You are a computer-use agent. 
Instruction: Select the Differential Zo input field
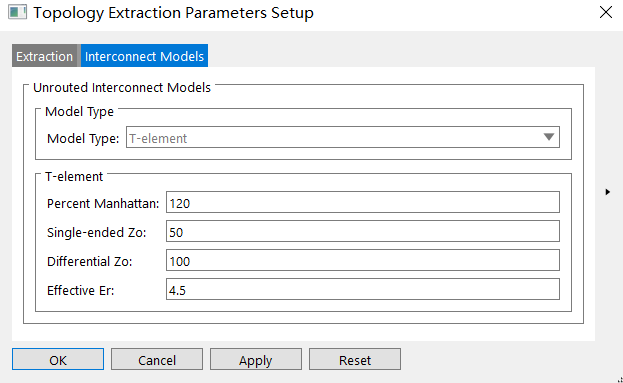(x=363, y=260)
